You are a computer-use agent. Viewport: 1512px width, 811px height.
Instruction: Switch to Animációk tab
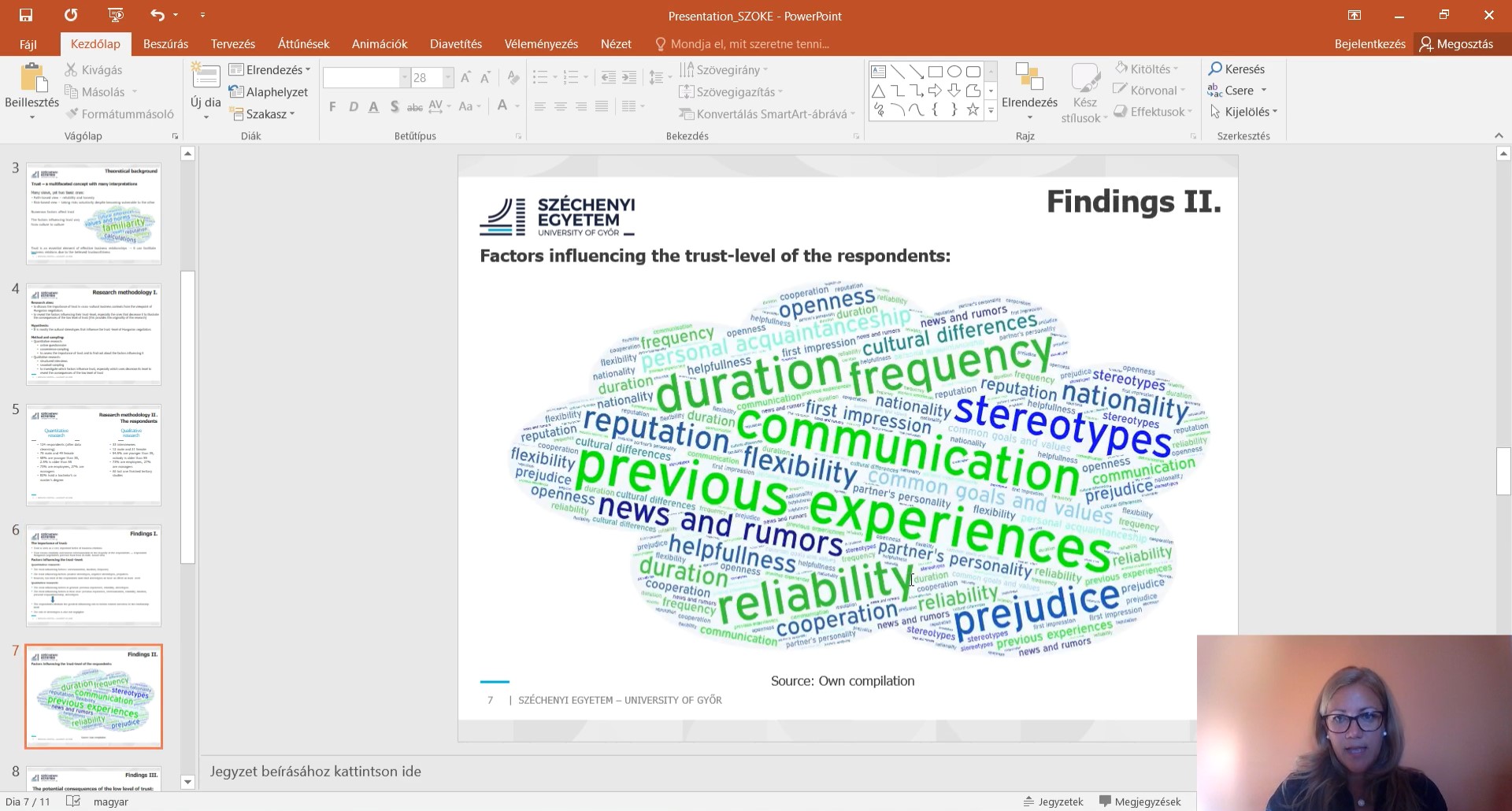click(380, 44)
